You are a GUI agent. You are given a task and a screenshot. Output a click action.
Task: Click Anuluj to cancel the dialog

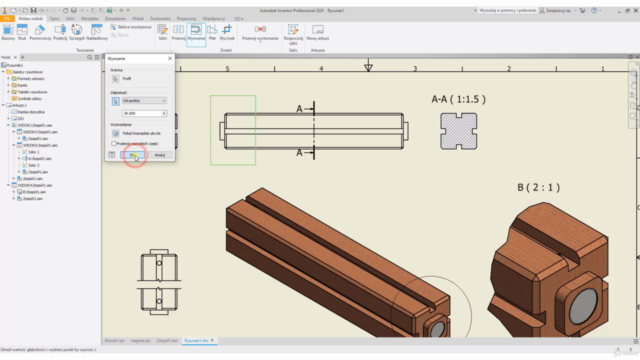[x=160, y=155]
